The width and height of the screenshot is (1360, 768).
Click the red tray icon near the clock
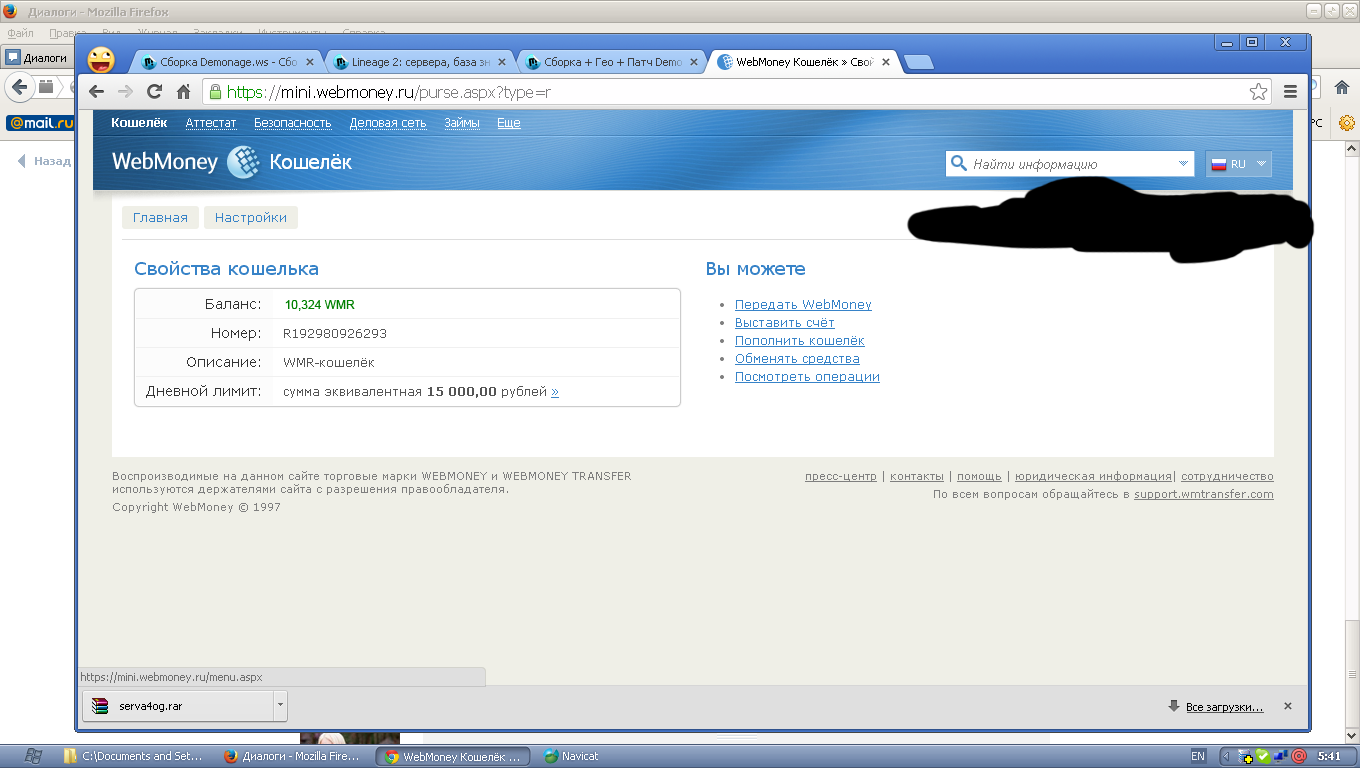[x=1299, y=756]
